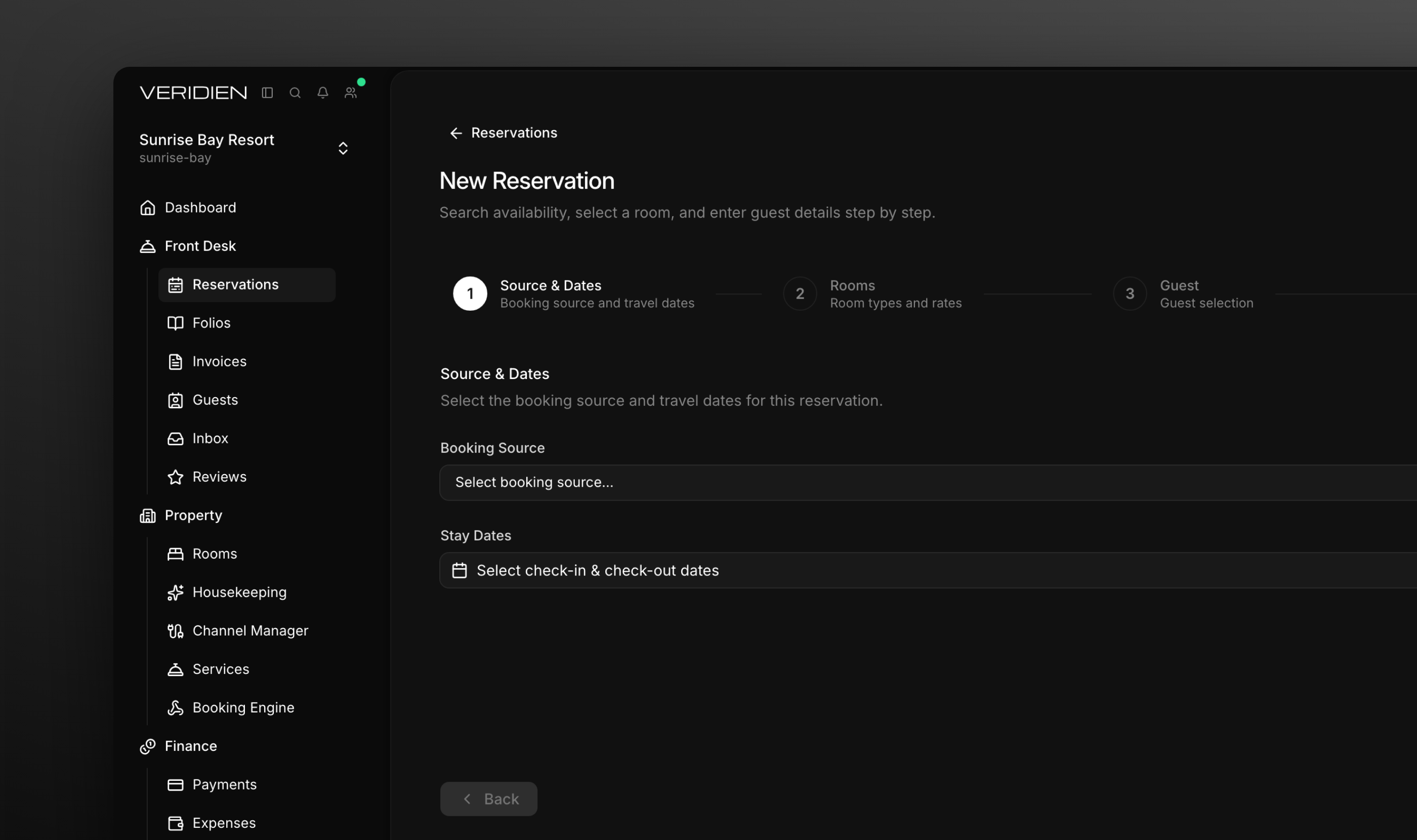
Task: Open the check-in & check-out date picker
Action: [929, 571]
